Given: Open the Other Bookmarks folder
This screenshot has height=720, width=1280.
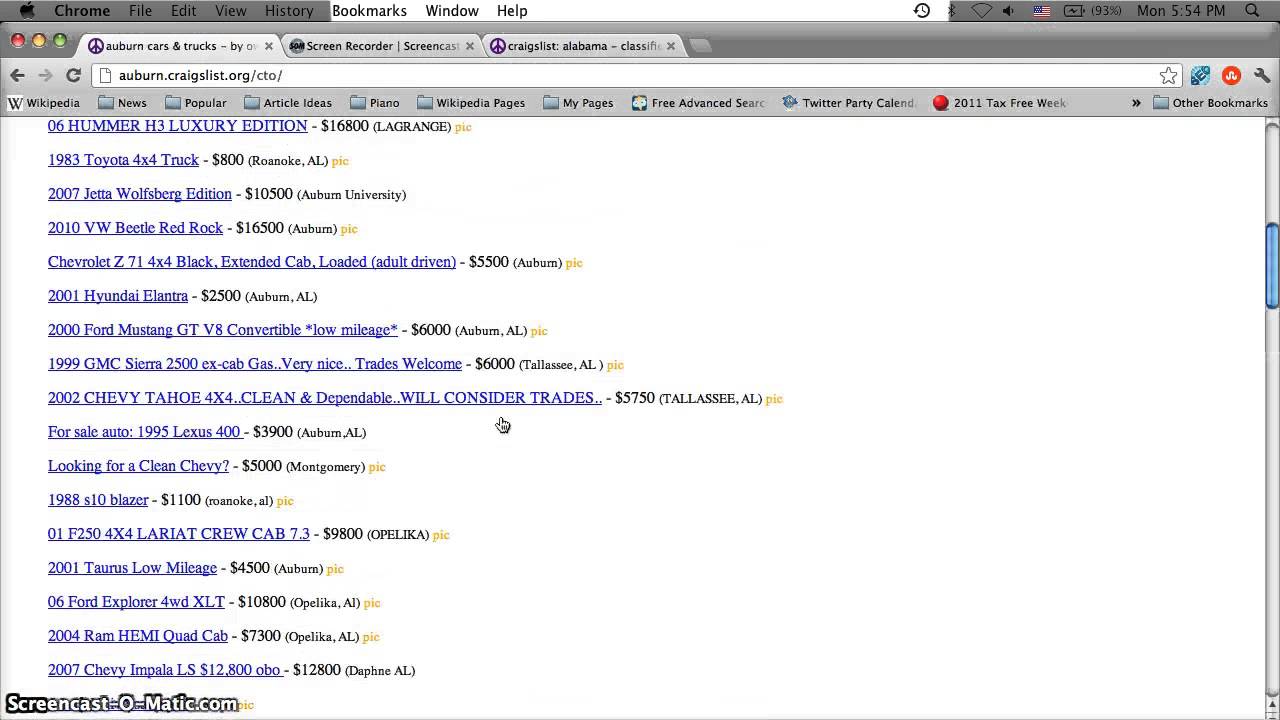Looking at the screenshot, I should point(1210,103).
